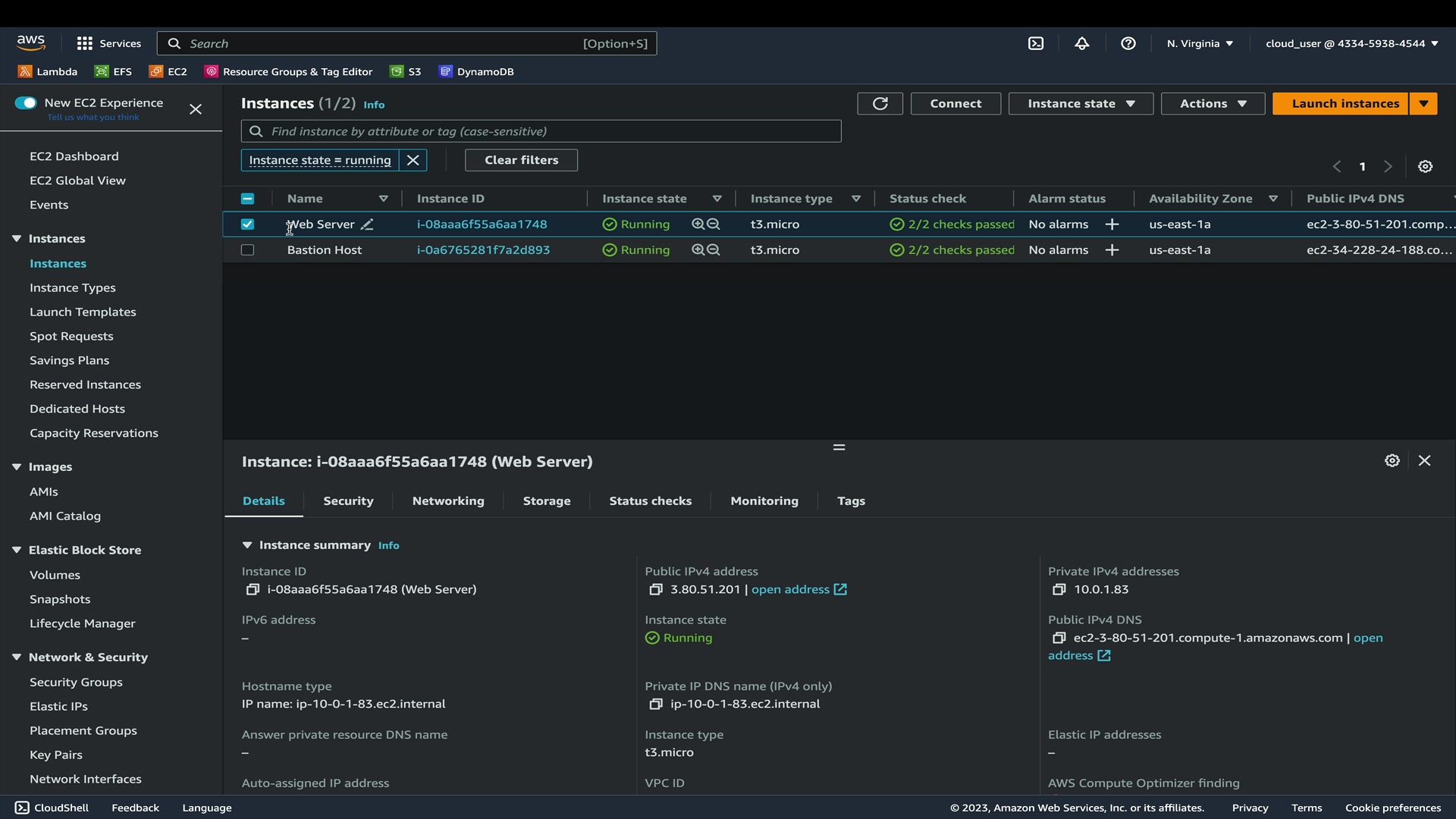
Task: Collapse the Network & Security sidebar section
Action: 17,657
